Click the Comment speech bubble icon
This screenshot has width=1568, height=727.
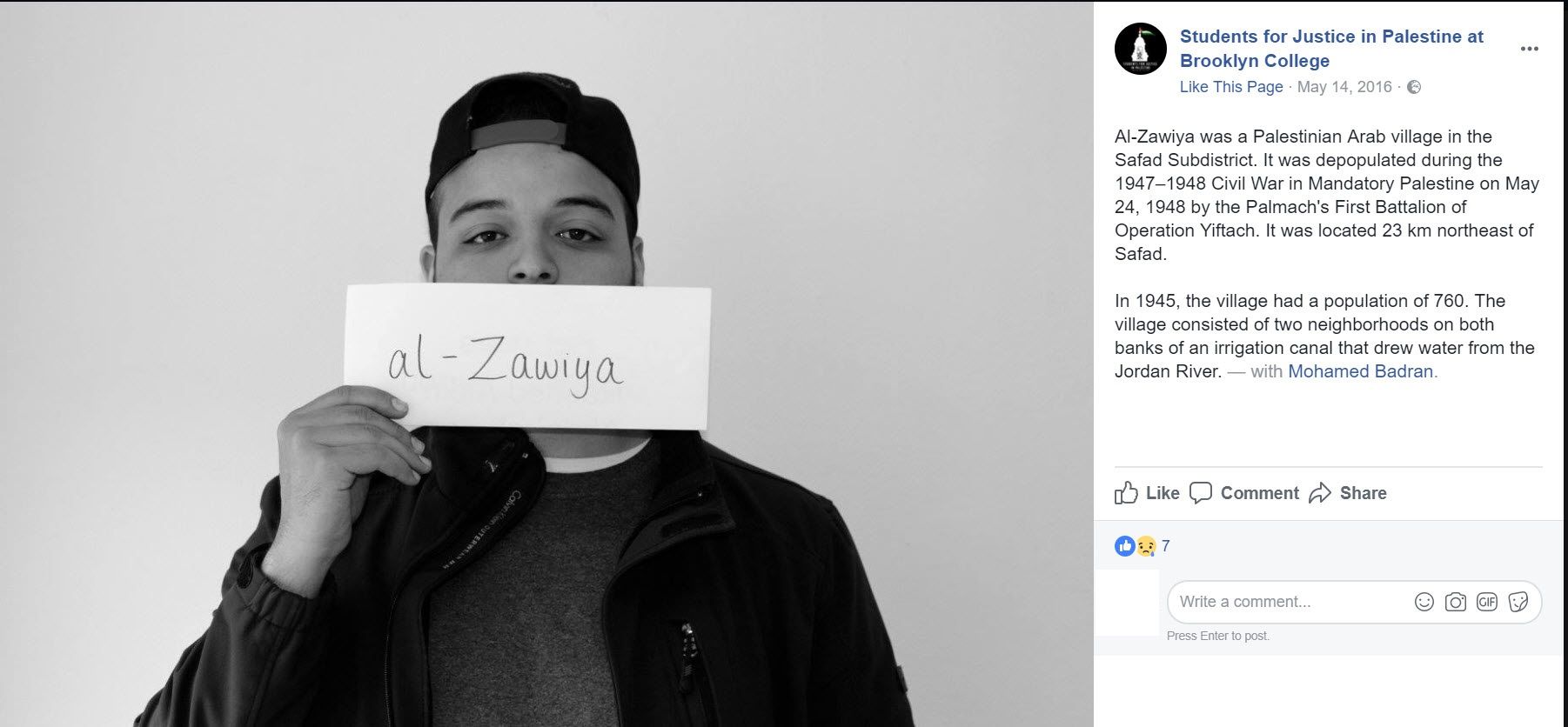coord(1201,493)
